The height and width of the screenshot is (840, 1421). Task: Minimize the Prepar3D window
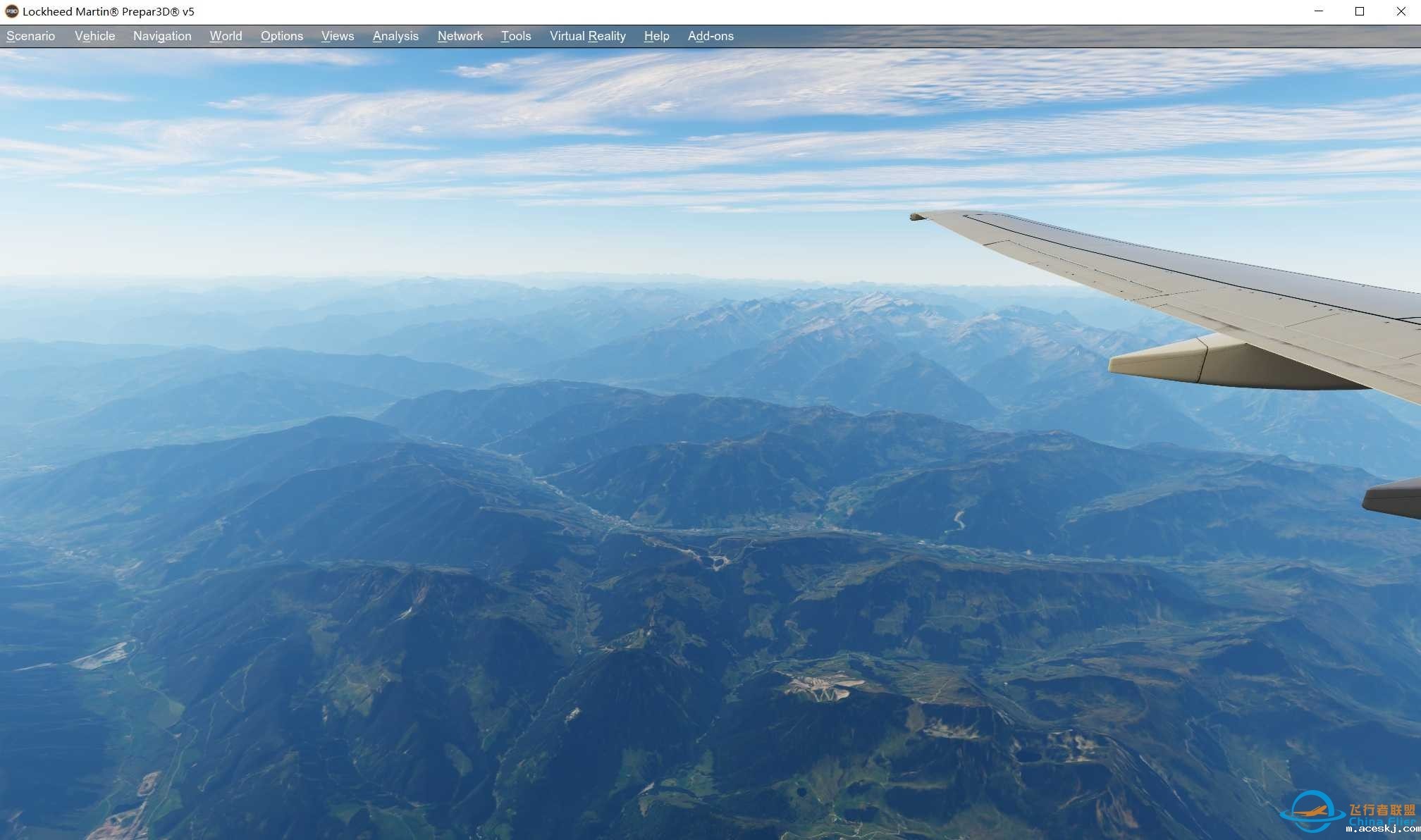pos(1318,11)
